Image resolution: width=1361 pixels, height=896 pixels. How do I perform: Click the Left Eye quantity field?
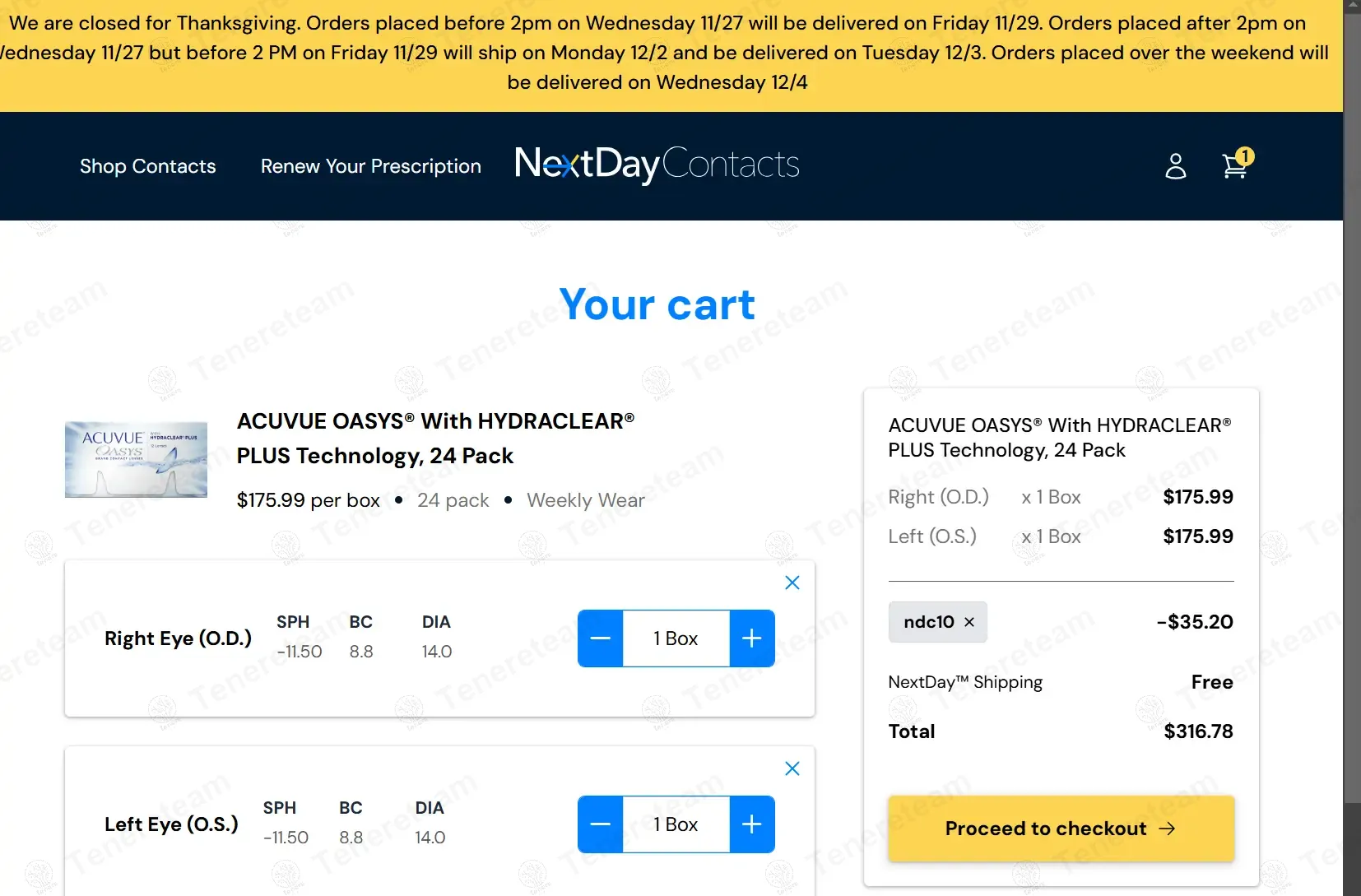[x=676, y=824]
